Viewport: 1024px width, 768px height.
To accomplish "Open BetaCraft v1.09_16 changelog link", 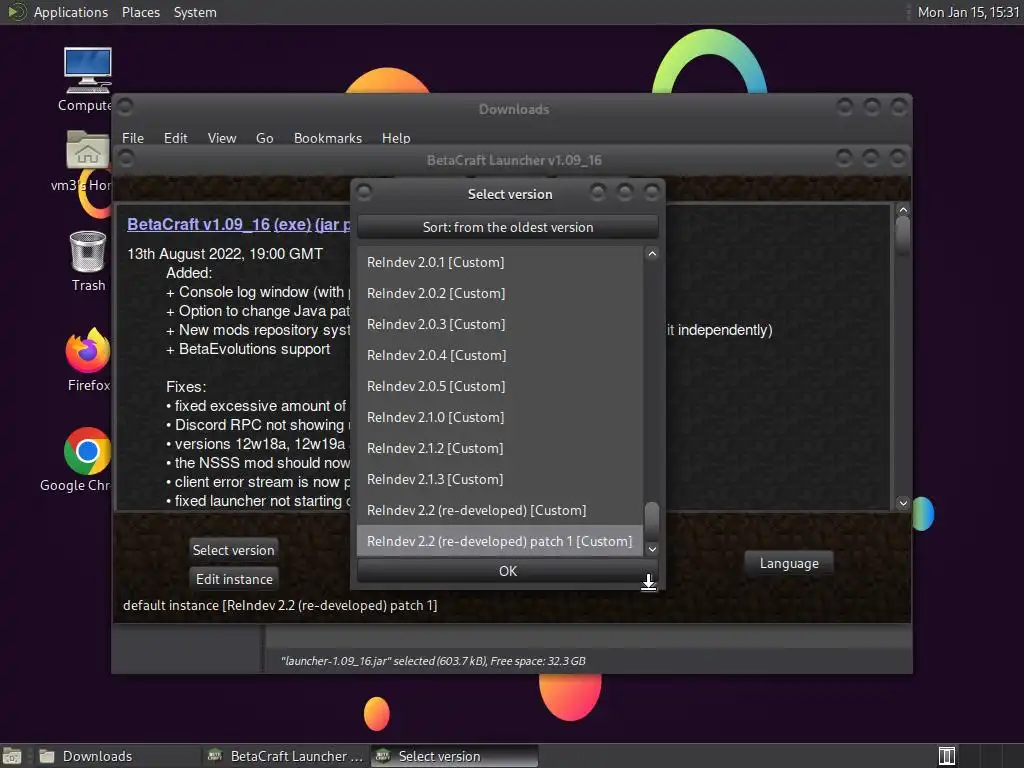I will click(199, 224).
